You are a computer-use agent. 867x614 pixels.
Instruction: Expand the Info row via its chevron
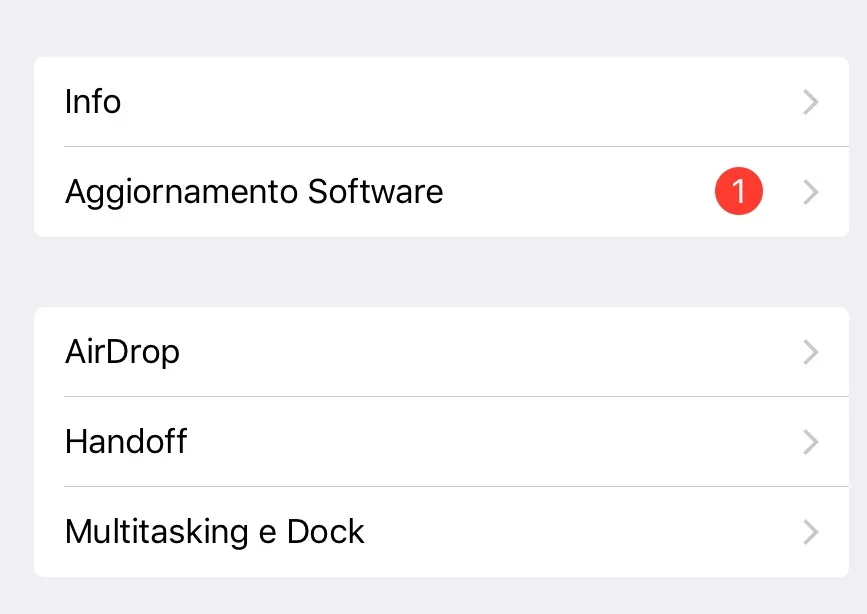coord(810,101)
